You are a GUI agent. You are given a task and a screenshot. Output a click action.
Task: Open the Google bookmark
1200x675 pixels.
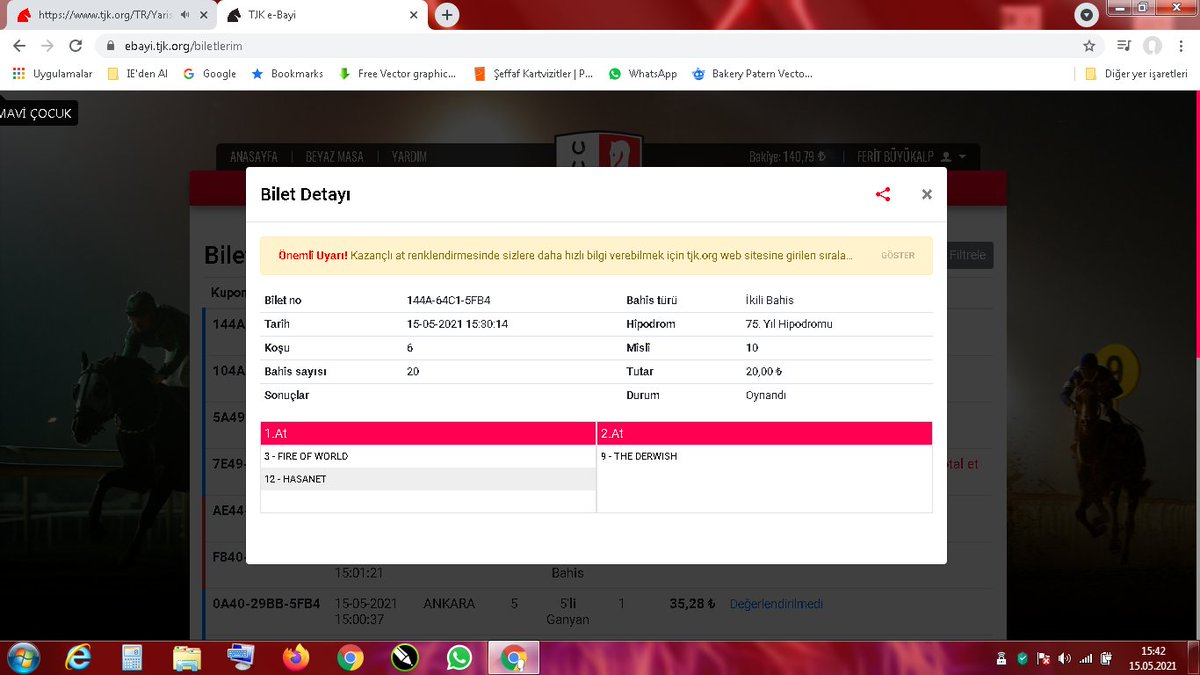pos(209,74)
